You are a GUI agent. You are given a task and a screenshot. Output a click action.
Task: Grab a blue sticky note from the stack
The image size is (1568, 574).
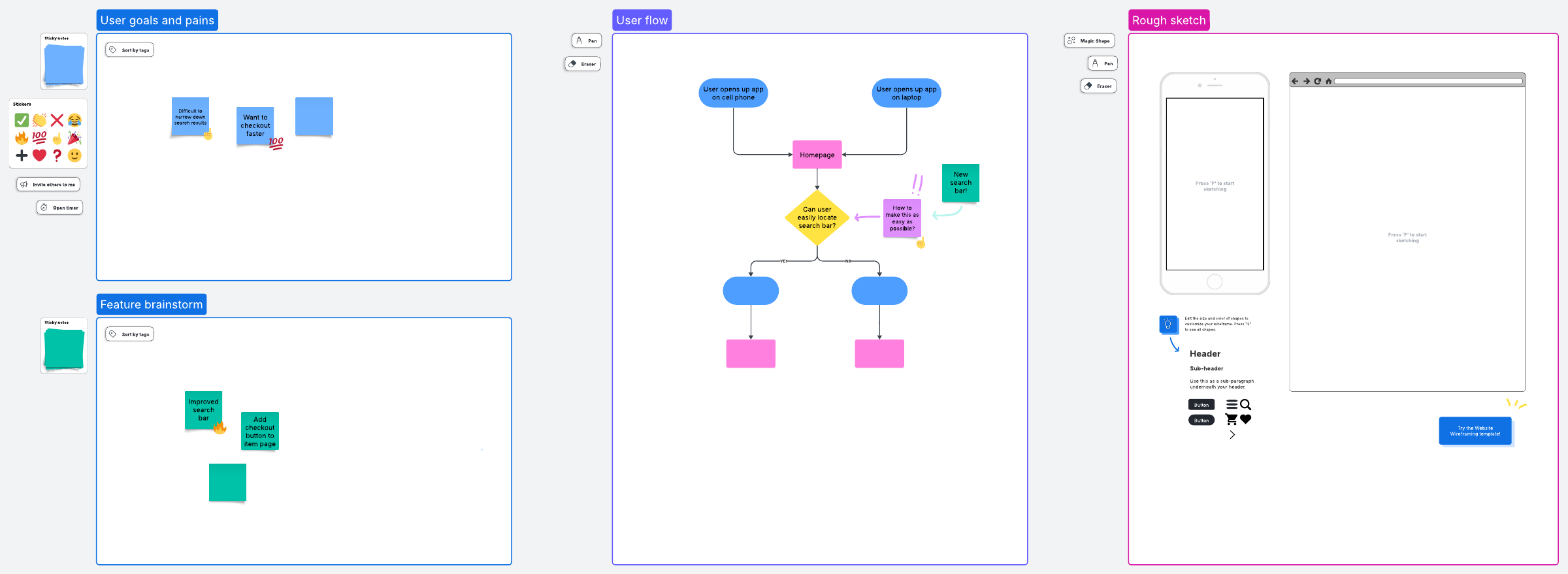(x=63, y=65)
